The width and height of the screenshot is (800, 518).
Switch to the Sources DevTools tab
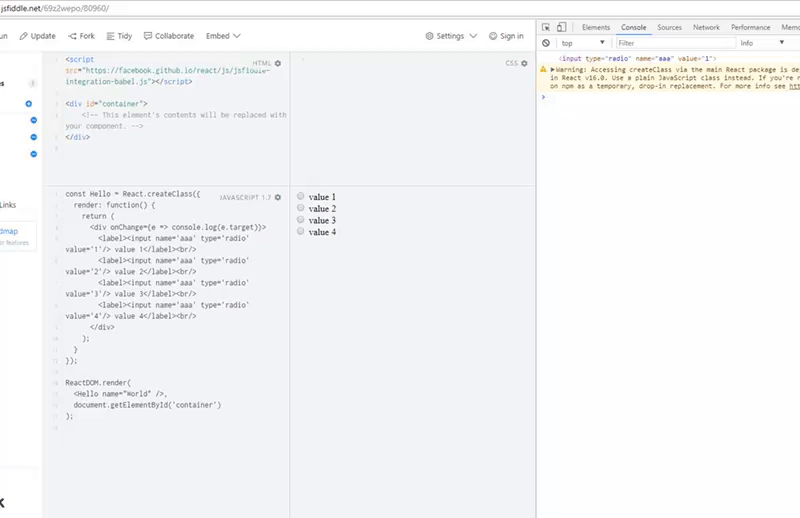pyautogui.click(x=669, y=28)
